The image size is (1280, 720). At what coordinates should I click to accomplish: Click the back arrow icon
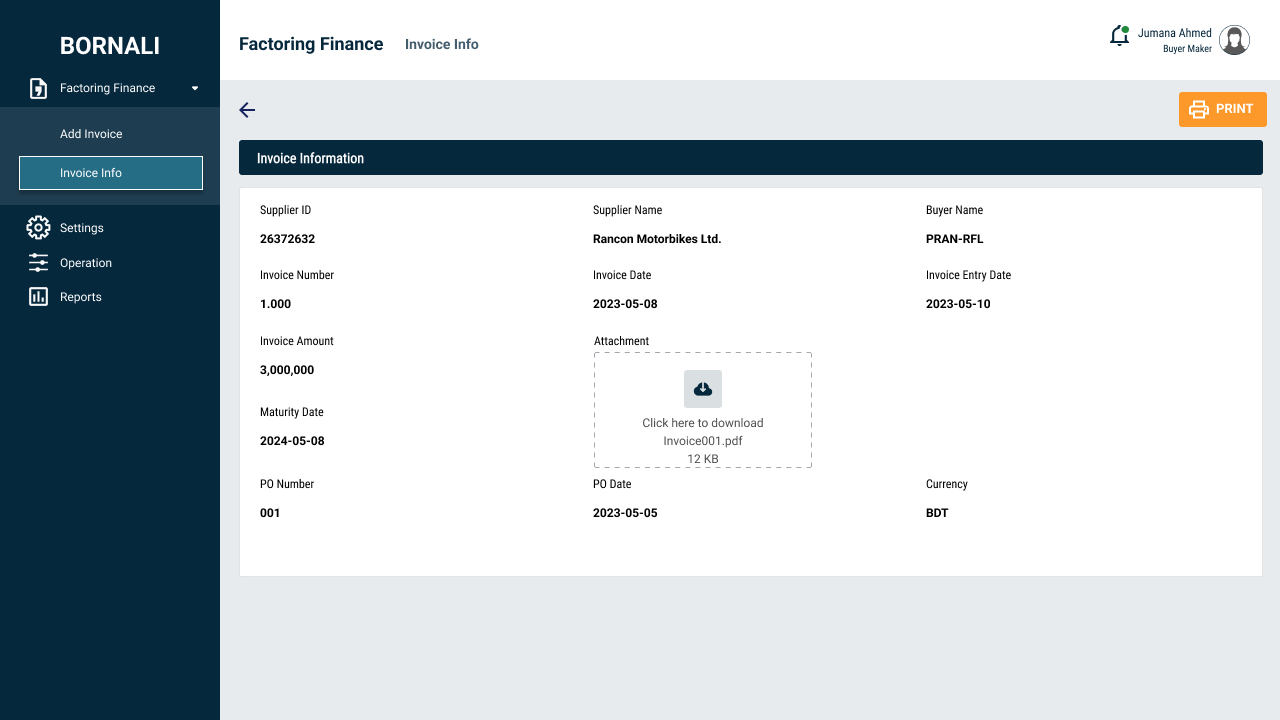coord(247,110)
